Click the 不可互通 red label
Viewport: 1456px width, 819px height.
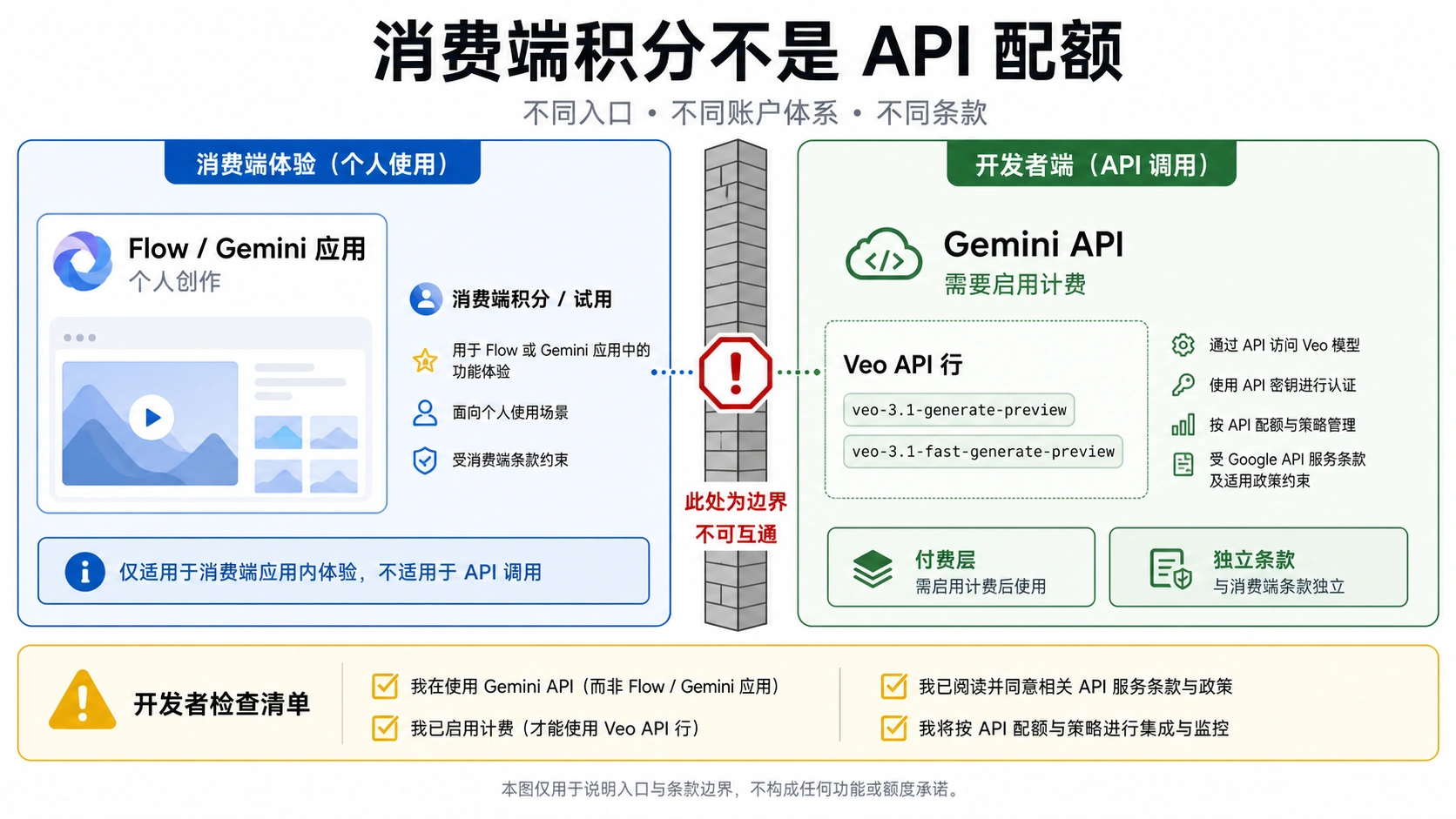[736, 534]
